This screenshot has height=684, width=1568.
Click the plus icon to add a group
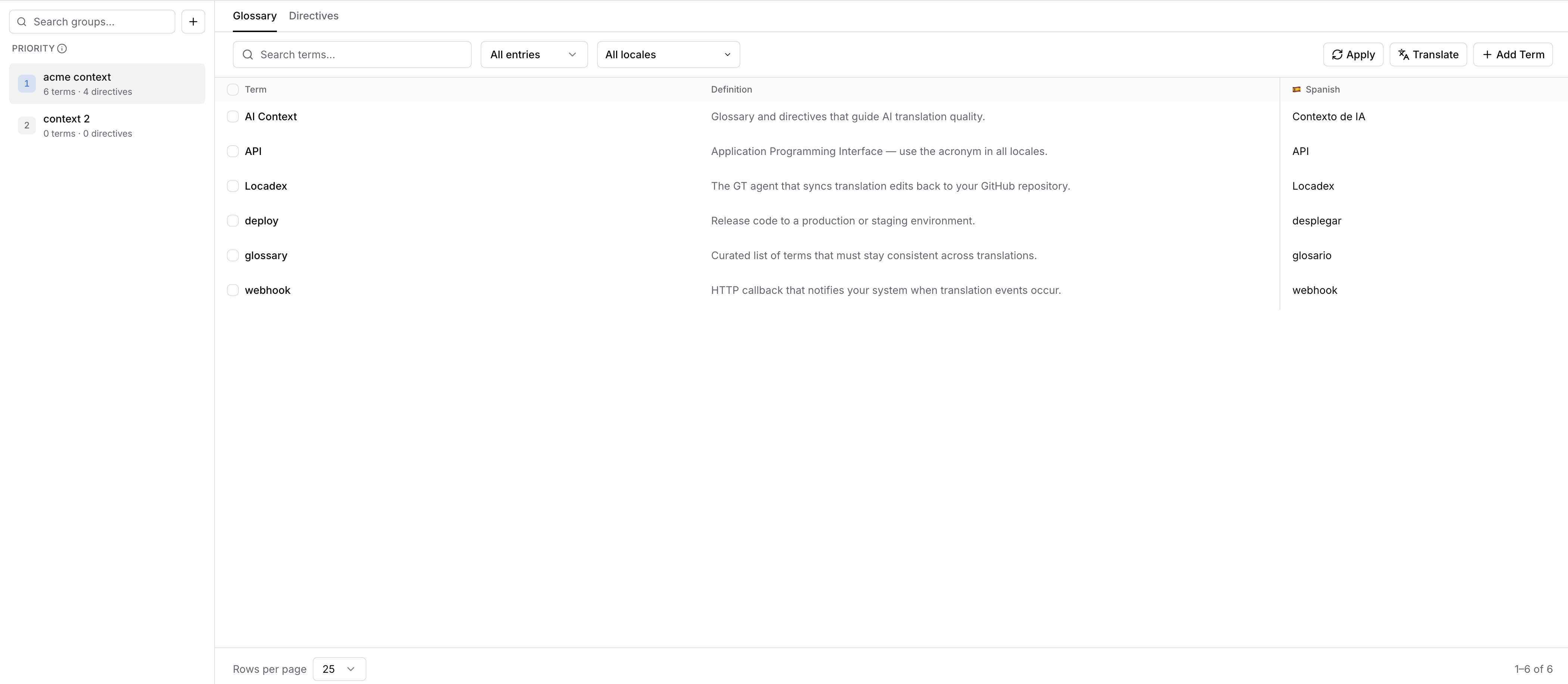coord(193,22)
